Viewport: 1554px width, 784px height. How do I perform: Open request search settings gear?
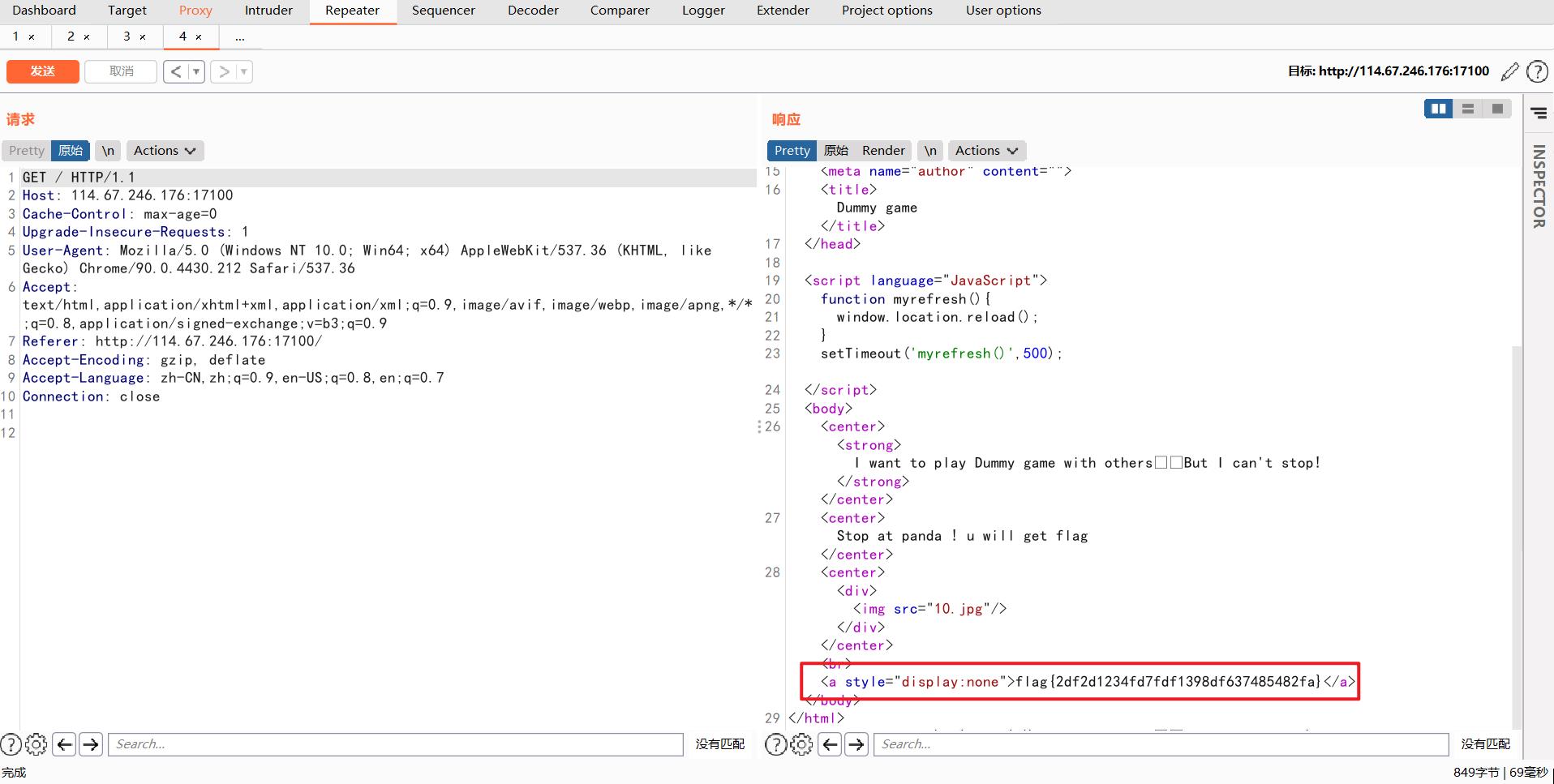[36, 744]
